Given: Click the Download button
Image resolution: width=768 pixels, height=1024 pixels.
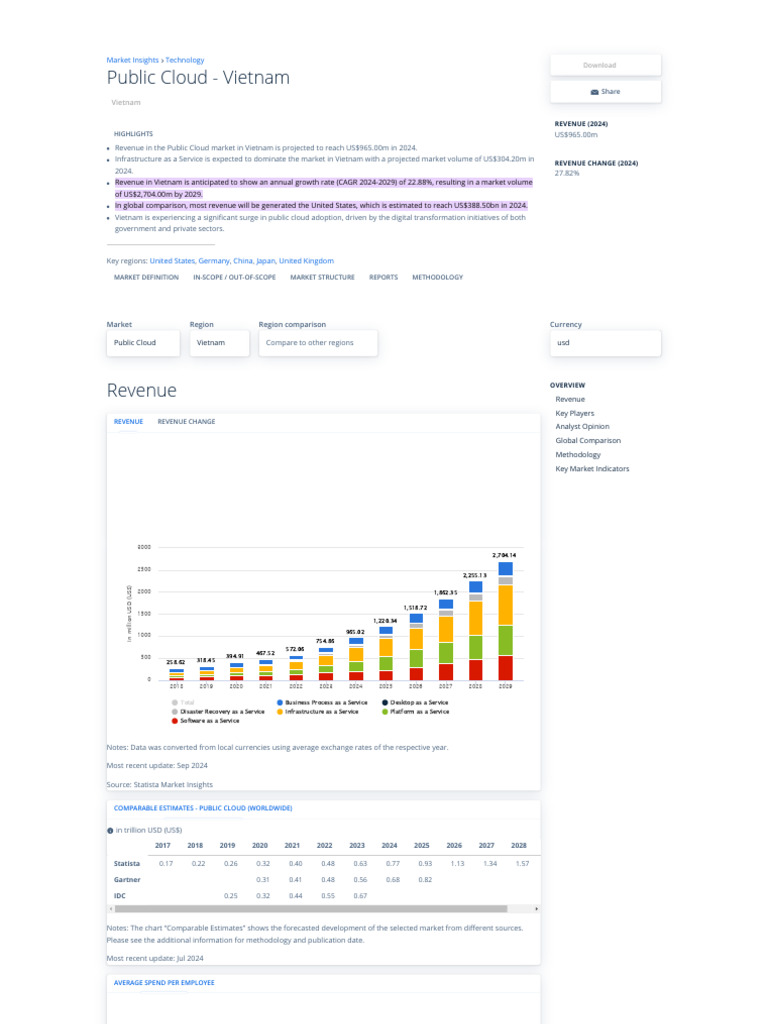Looking at the screenshot, I should point(605,65).
